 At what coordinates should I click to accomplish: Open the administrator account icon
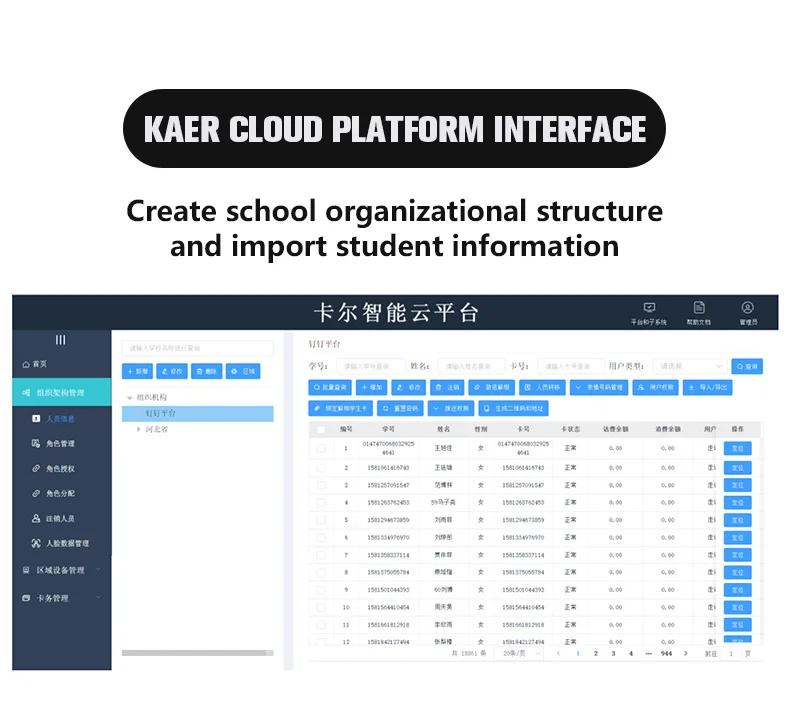748,307
